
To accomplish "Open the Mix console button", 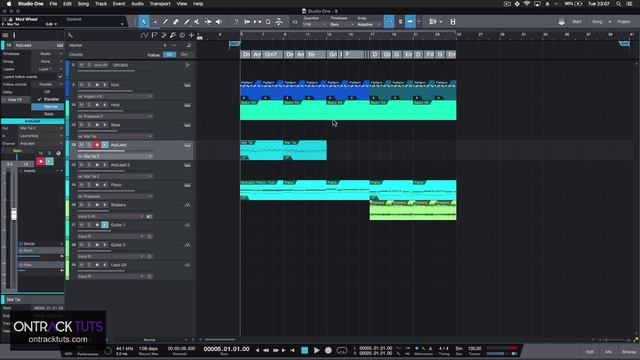I will pos(608,352).
